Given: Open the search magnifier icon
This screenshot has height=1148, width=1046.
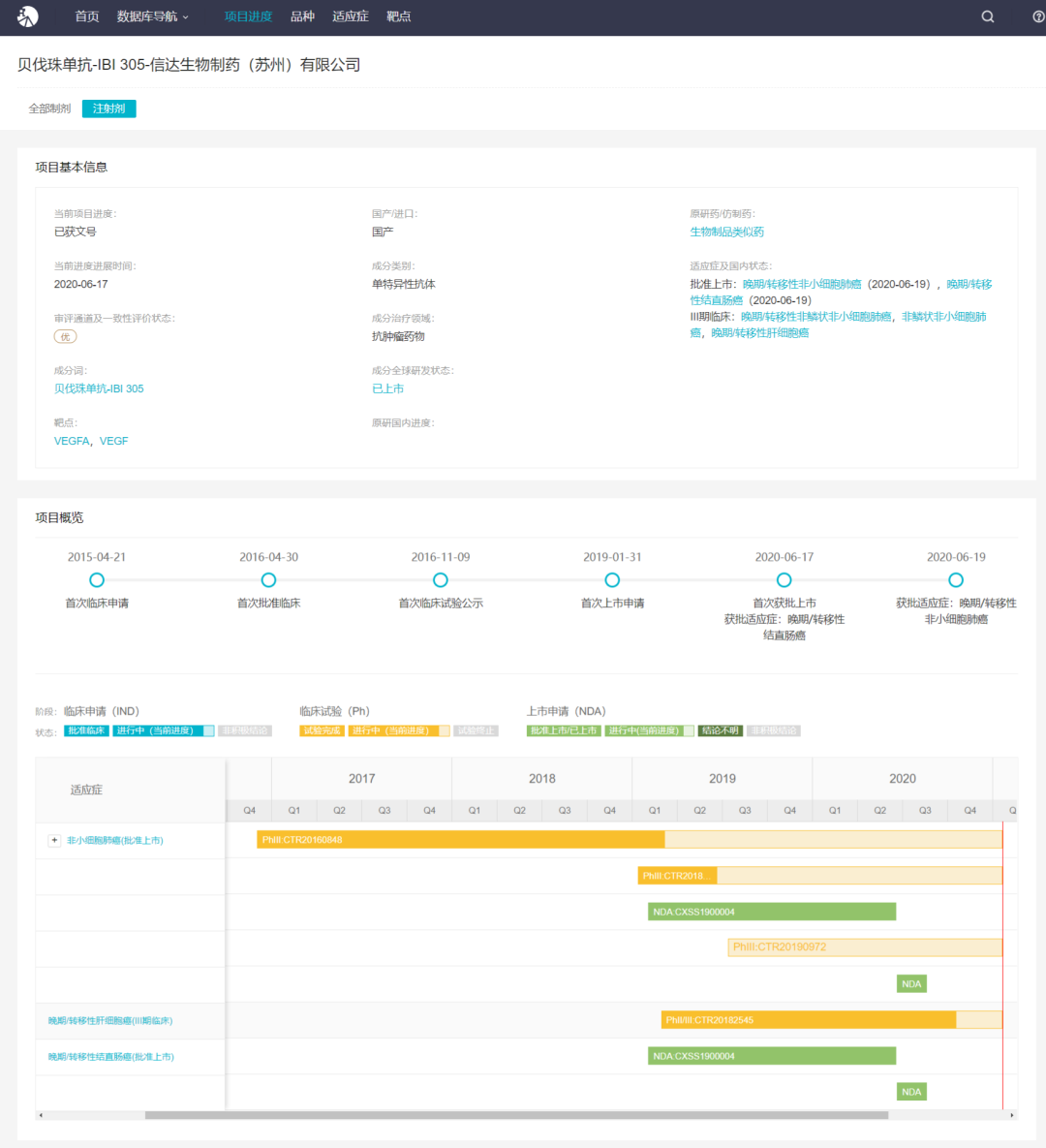Looking at the screenshot, I should point(988,16).
